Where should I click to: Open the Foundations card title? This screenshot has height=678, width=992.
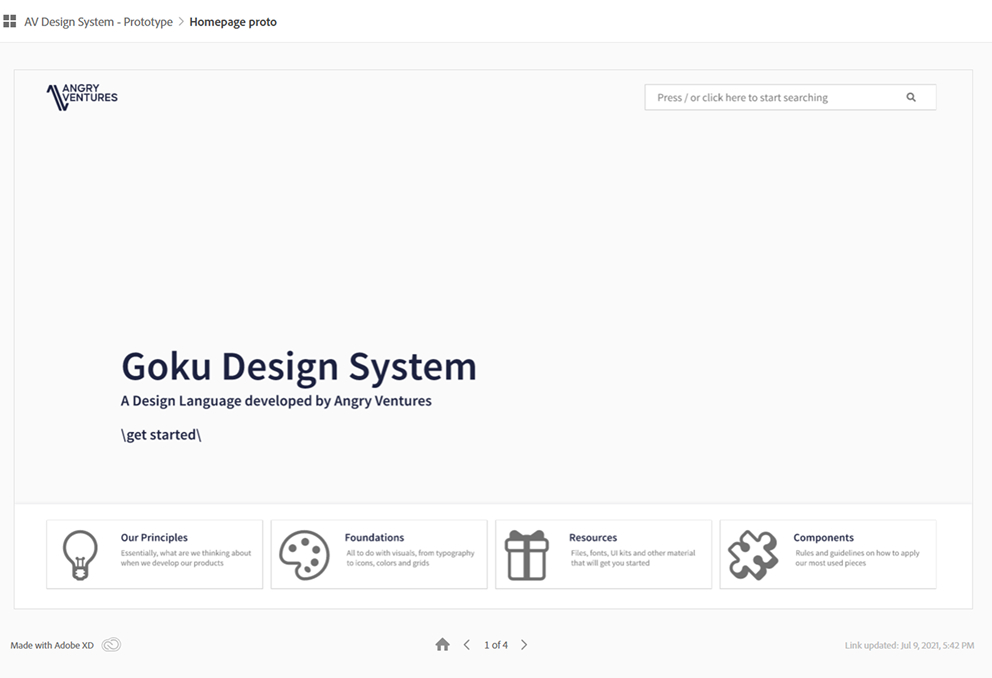(x=374, y=538)
